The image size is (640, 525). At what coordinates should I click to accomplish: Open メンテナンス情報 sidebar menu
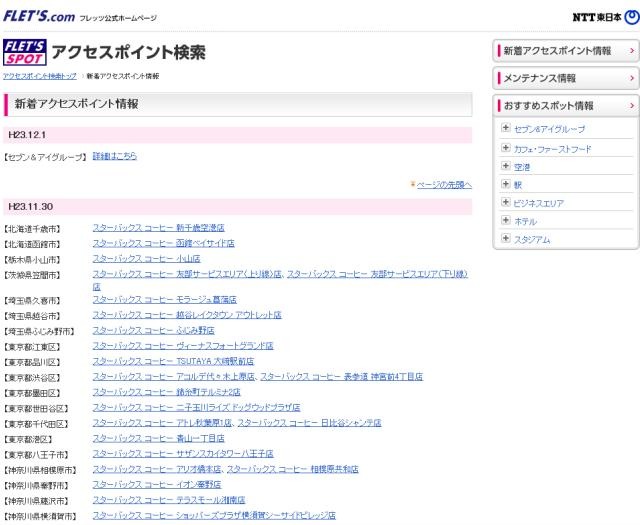pyautogui.click(x=566, y=78)
